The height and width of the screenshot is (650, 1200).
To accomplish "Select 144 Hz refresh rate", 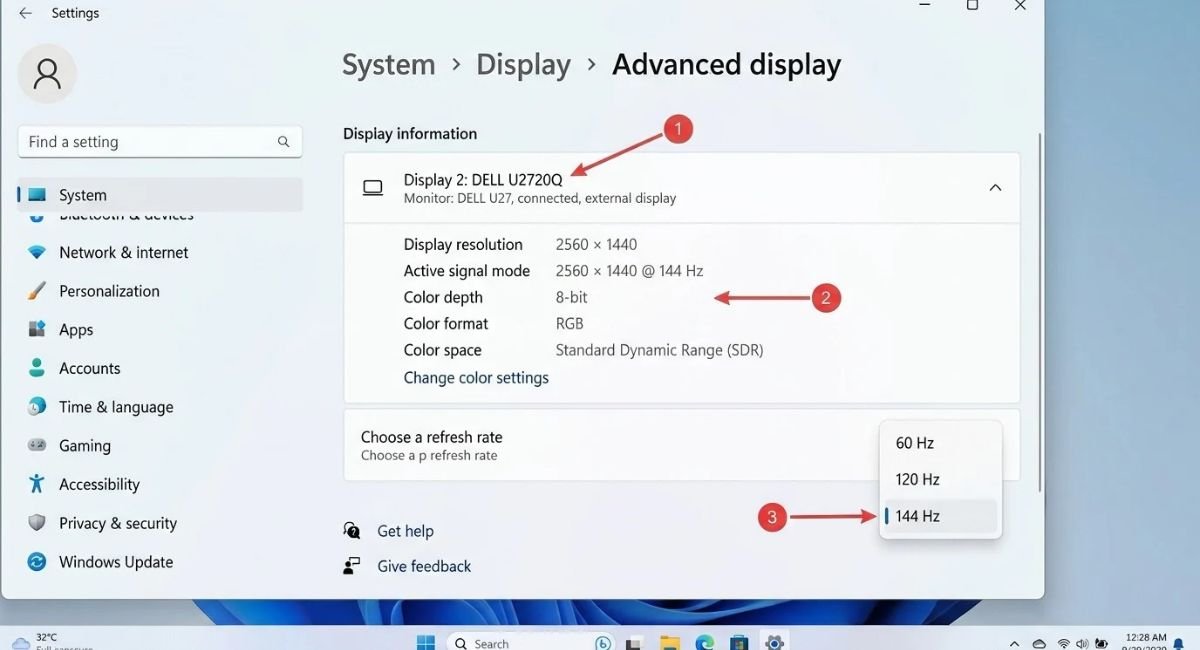I will tap(940, 516).
